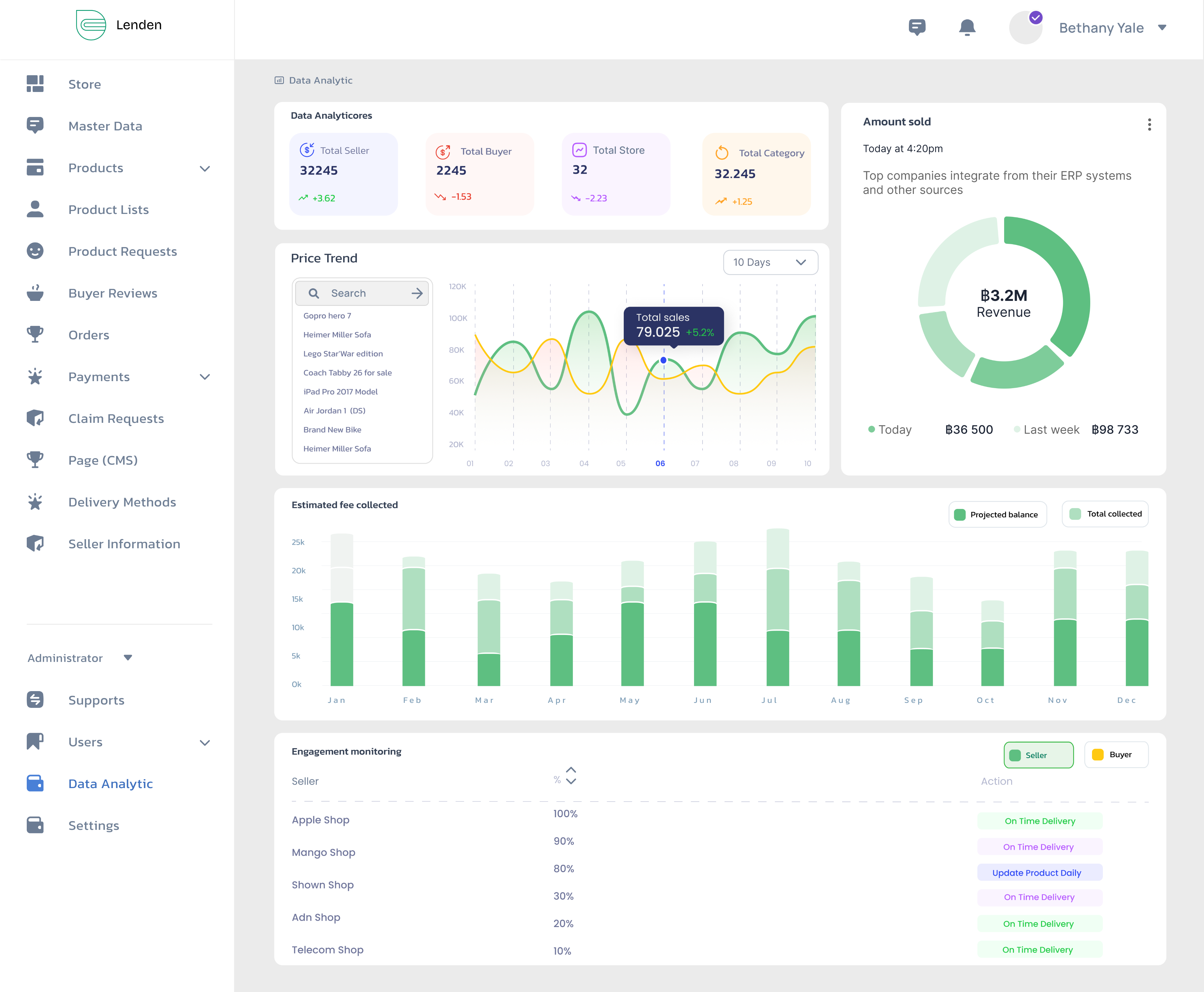Open Seller Information from sidebar
The width and height of the screenshot is (1204, 992).
click(x=124, y=544)
